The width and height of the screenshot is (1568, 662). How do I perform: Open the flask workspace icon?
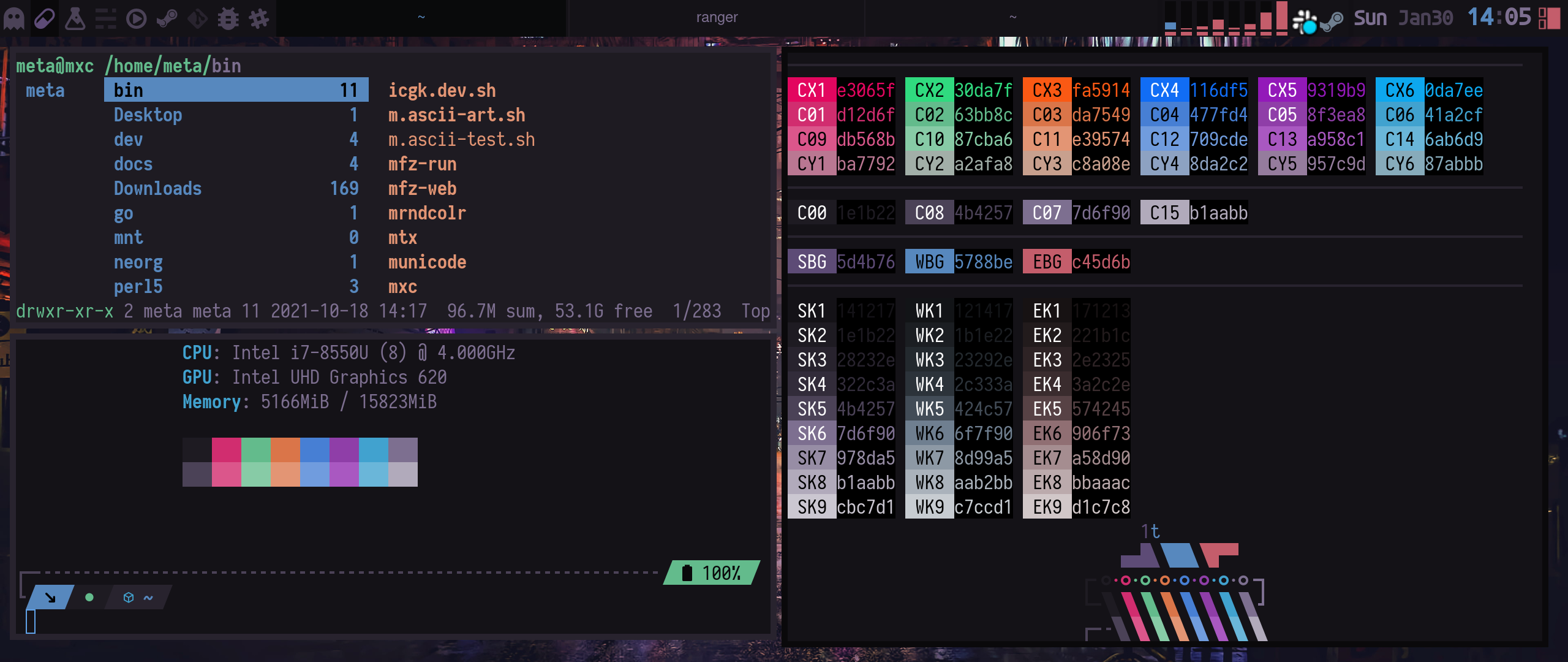(75, 18)
